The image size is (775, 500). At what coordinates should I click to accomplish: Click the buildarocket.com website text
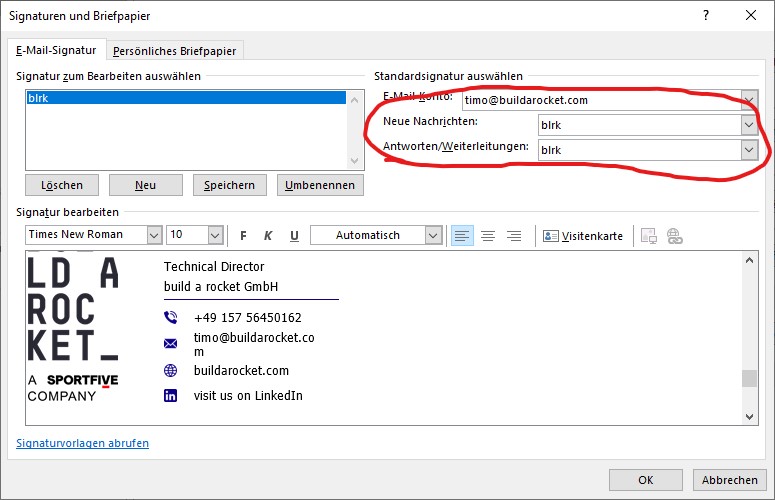241,371
